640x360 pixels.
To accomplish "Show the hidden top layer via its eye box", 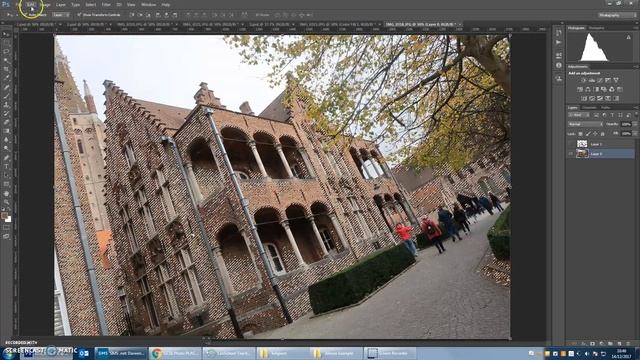I will 571,144.
